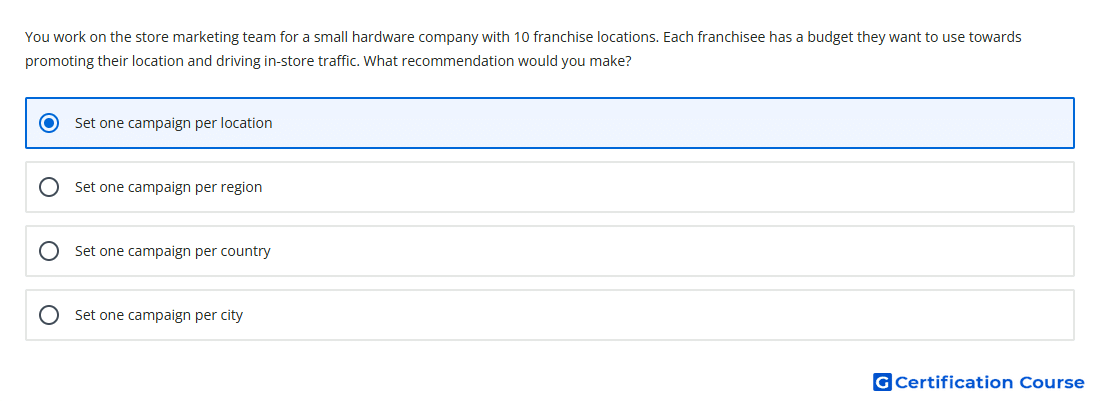Pick the radio circle for campaign per city
This screenshot has width=1100, height=401.
point(49,315)
